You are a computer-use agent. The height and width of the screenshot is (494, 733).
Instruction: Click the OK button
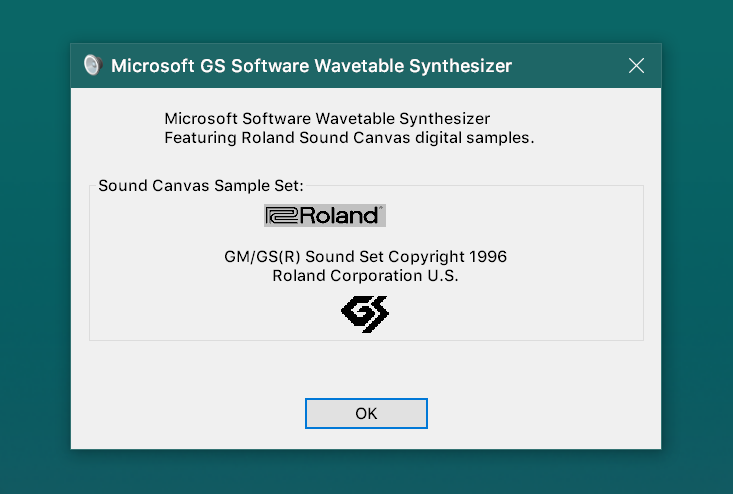click(x=366, y=413)
